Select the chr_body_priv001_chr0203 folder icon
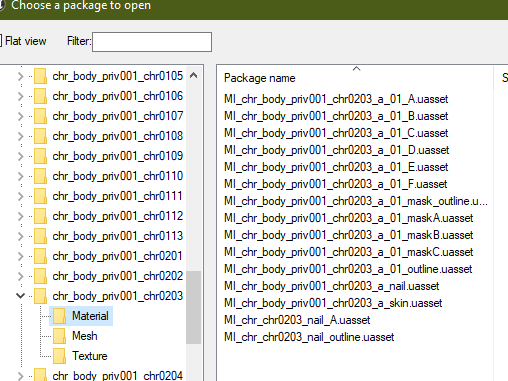 coord(40,296)
